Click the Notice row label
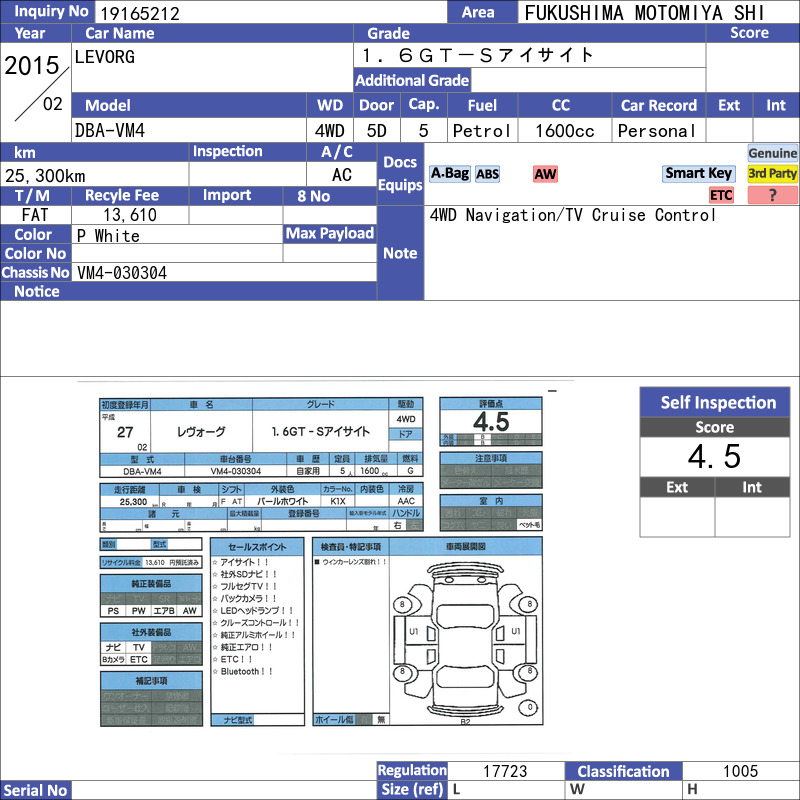The height and width of the screenshot is (800, 800). coord(36,291)
